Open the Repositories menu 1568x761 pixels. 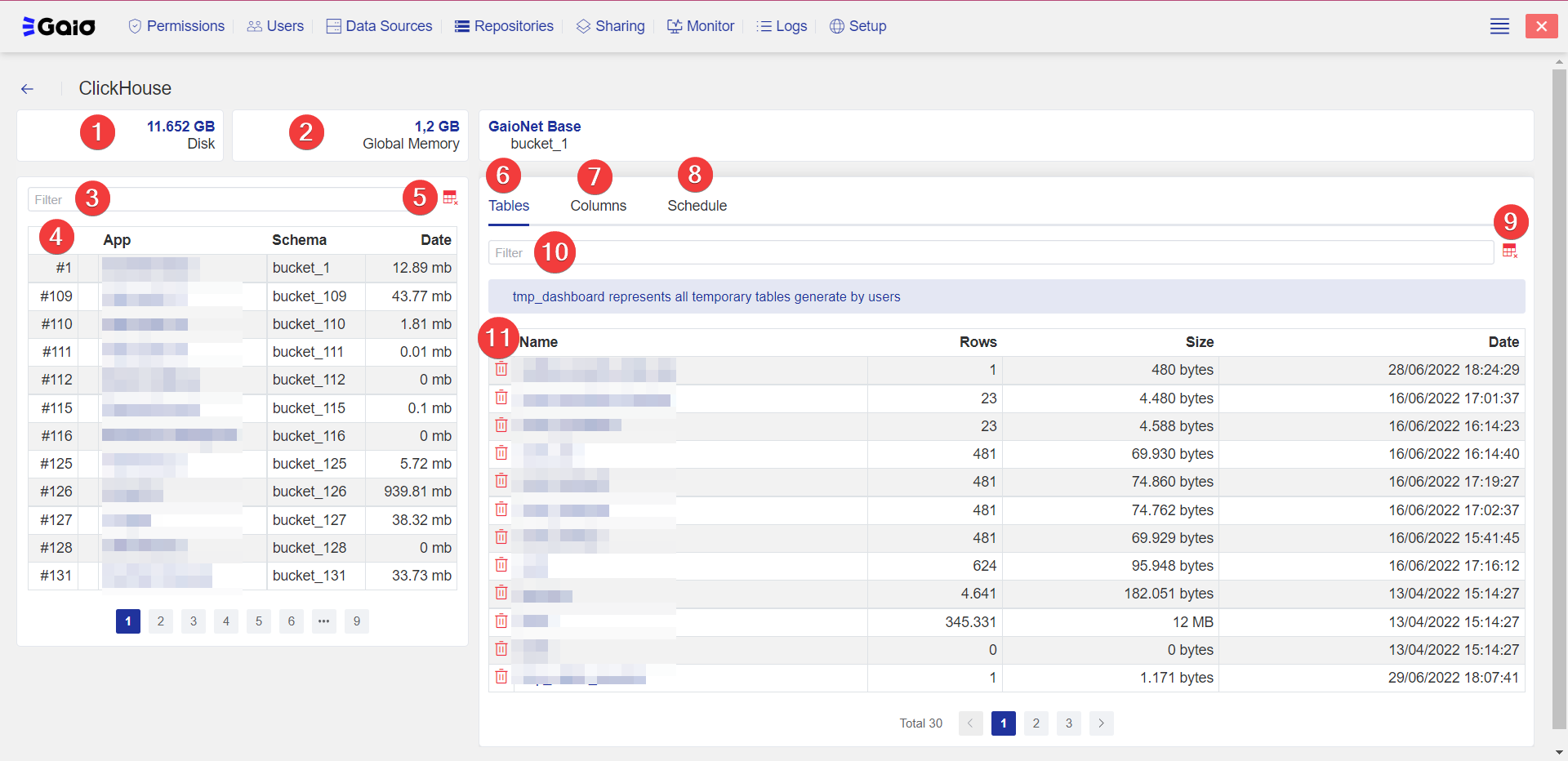tap(504, 26)
